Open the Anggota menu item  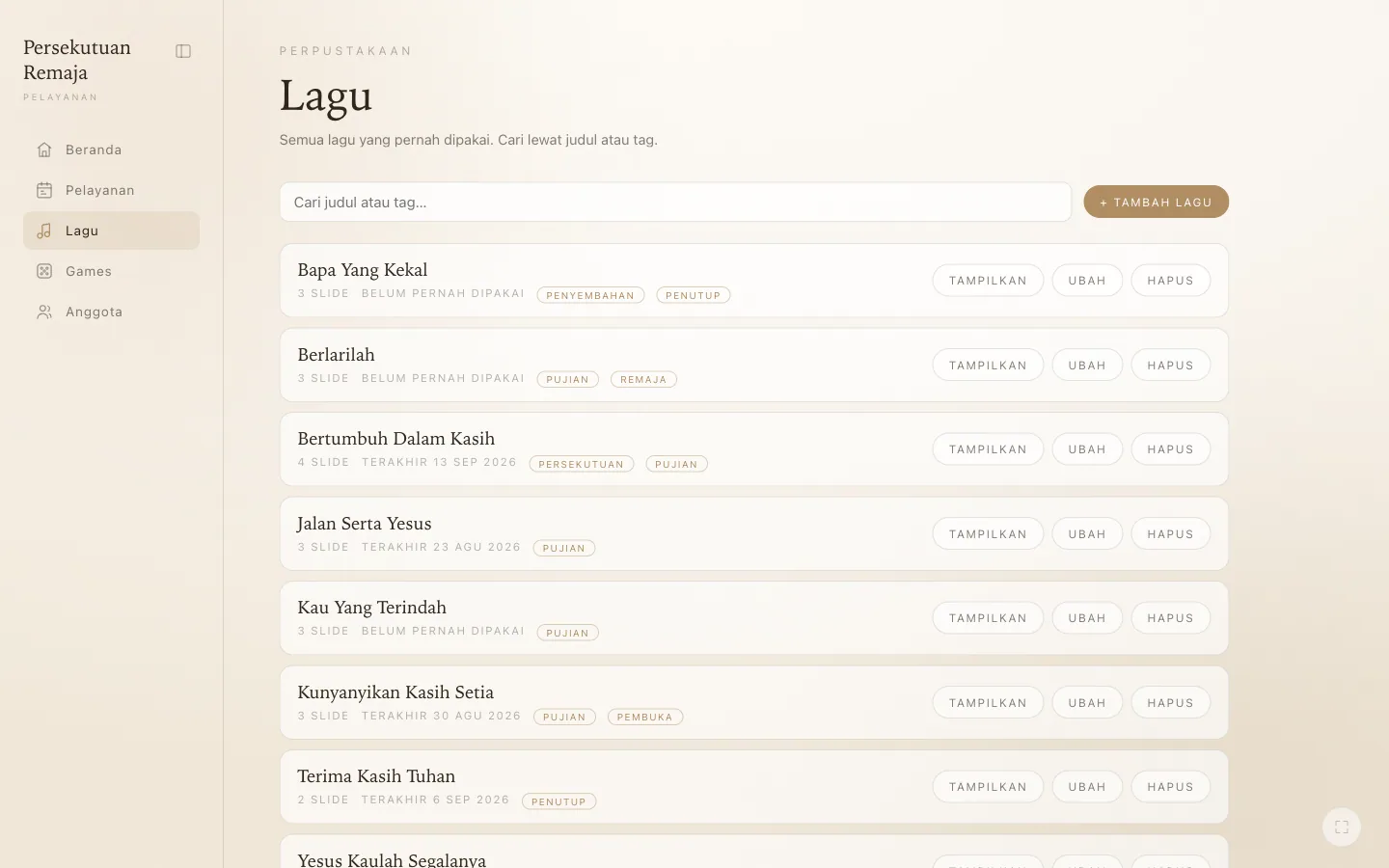click(x=111, y=312)
